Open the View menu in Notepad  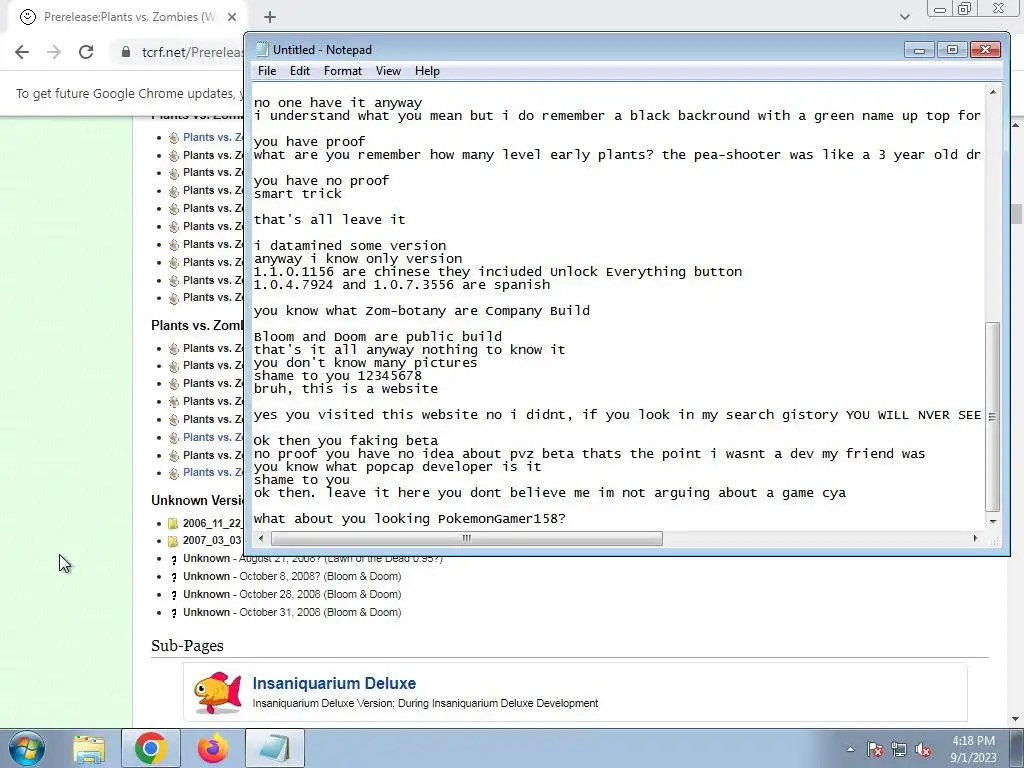(x=388, y=71)
